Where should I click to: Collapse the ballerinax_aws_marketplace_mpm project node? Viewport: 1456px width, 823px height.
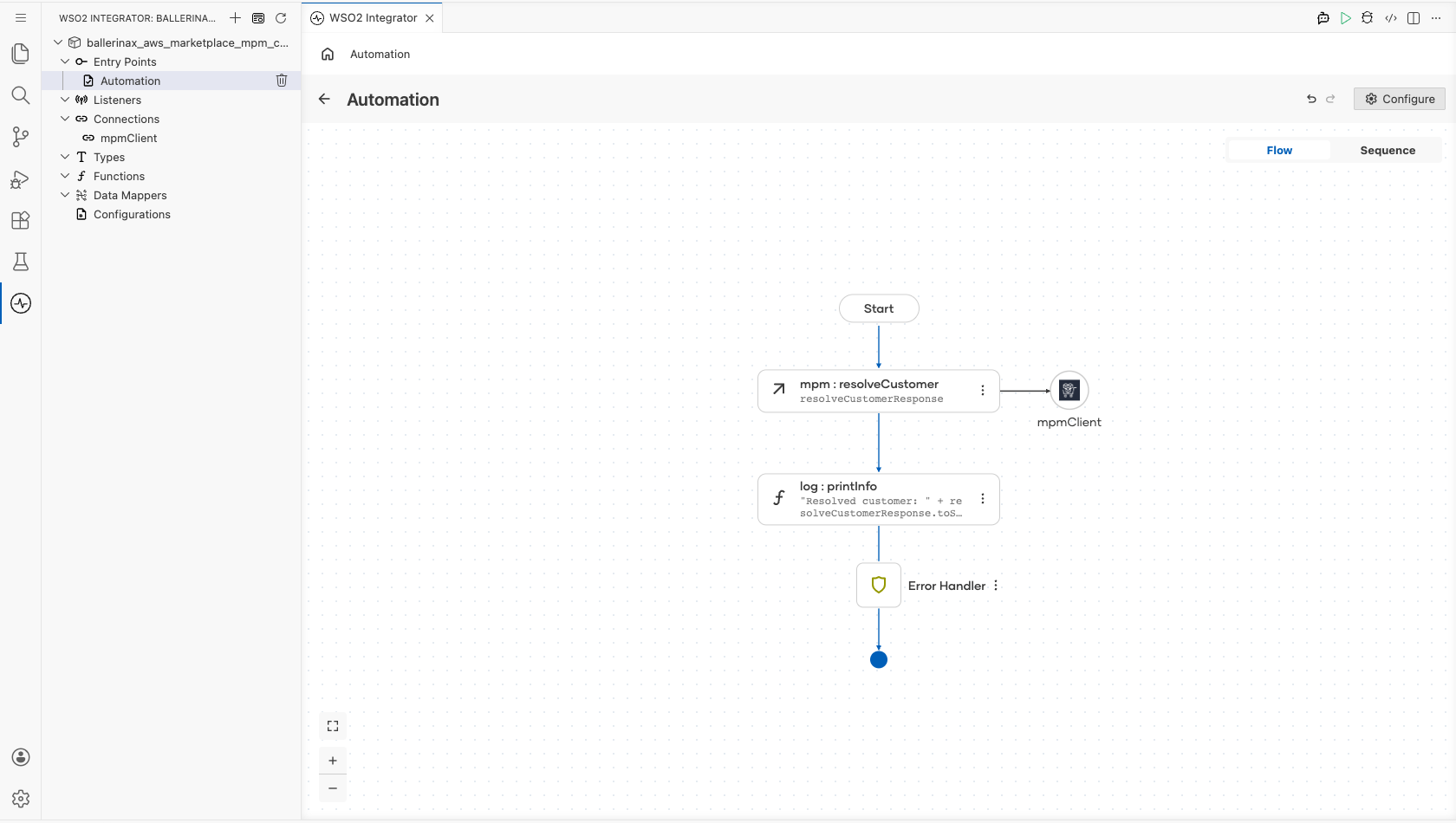(58, 42)
